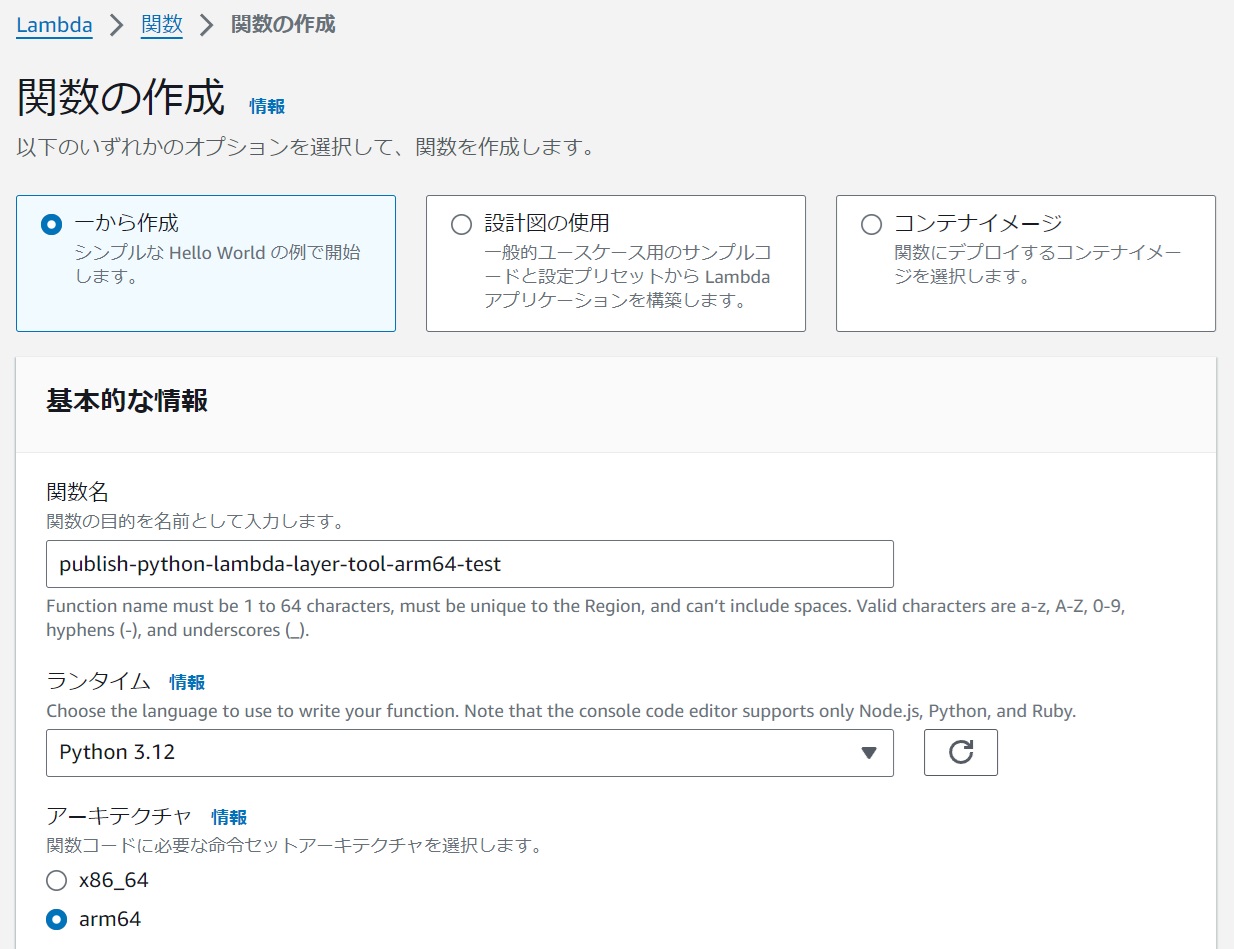Click the current 関数の作成 breadcrumb item
The image size is (1234, 949).
pyautogui.click(x=283, y=25)
